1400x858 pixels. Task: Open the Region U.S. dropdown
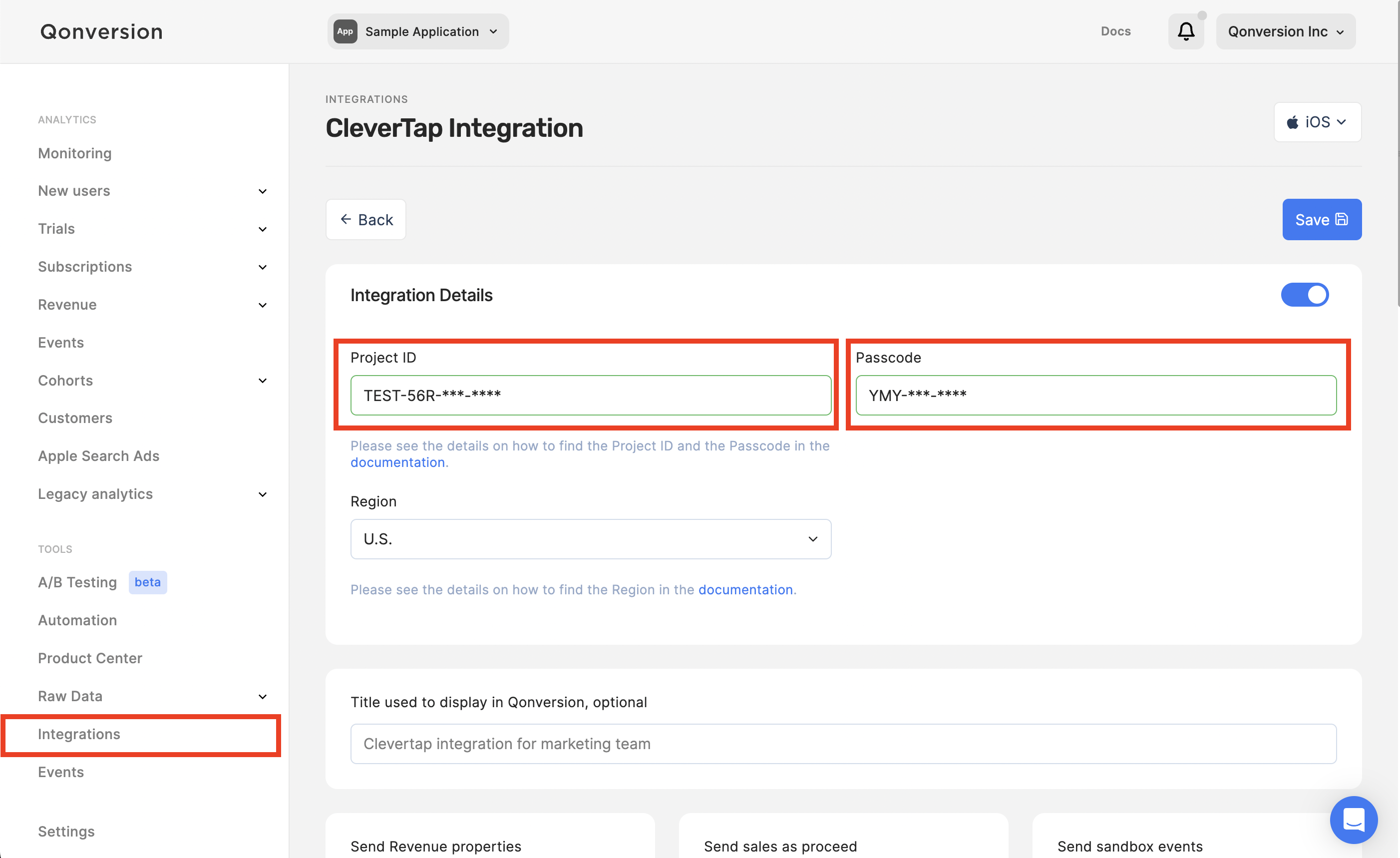pos(590,539)
